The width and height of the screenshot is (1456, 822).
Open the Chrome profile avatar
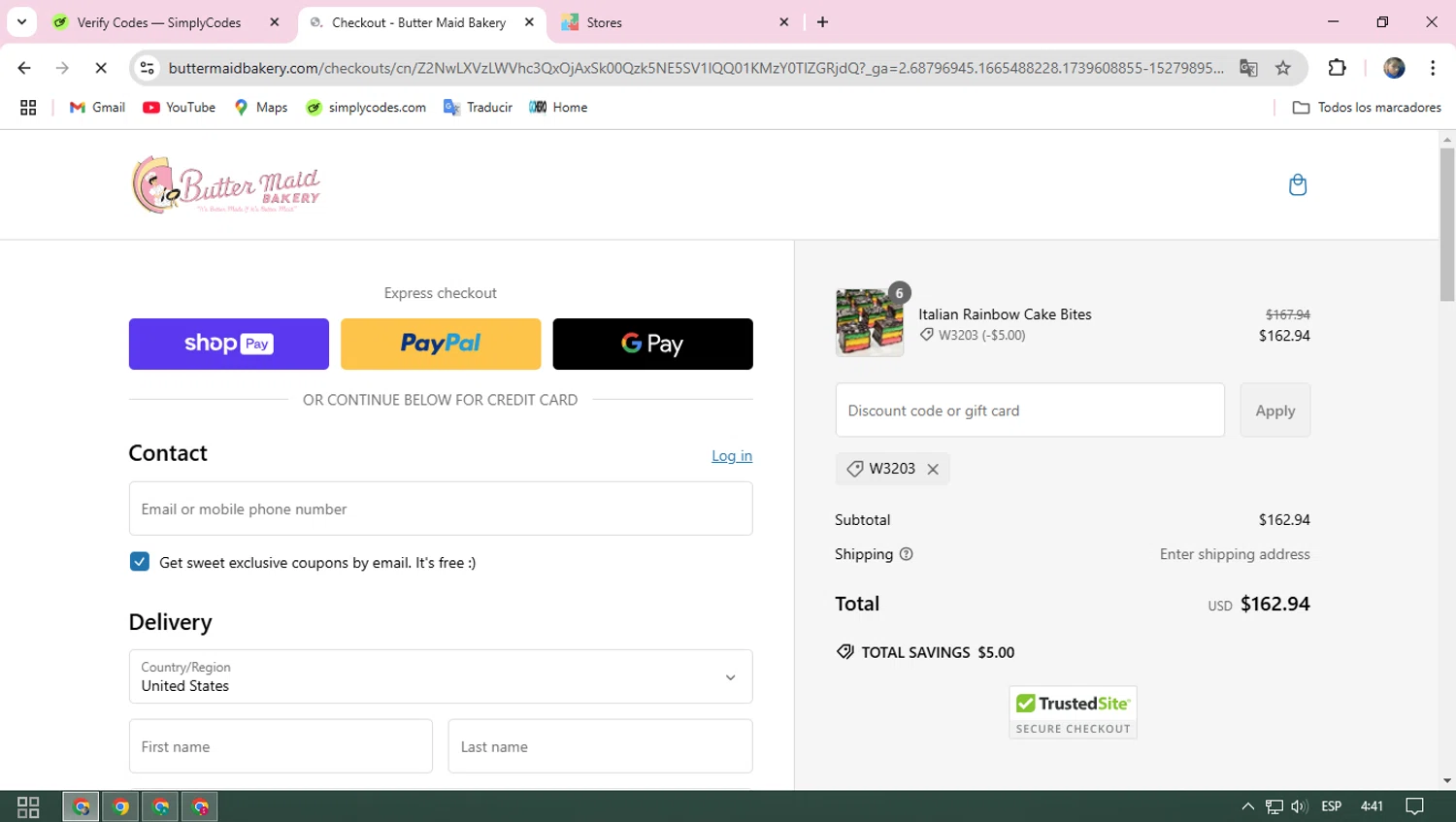click(1394, 68)
